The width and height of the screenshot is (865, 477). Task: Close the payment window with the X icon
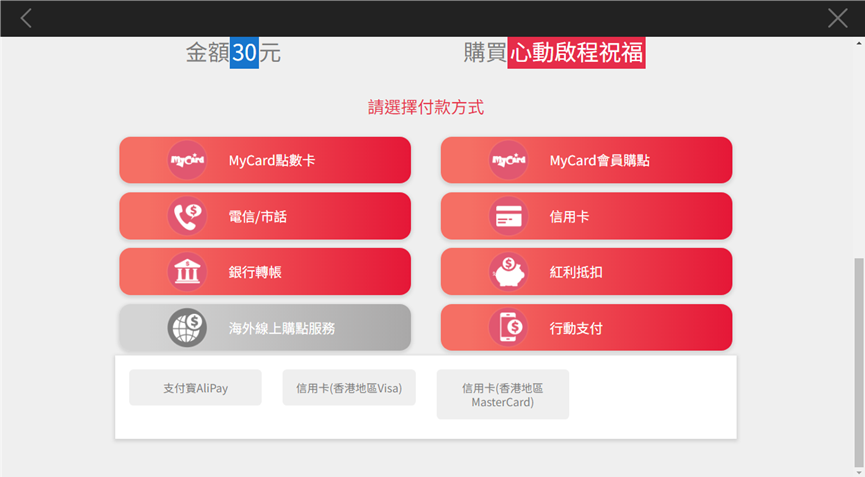pos(837,18)
